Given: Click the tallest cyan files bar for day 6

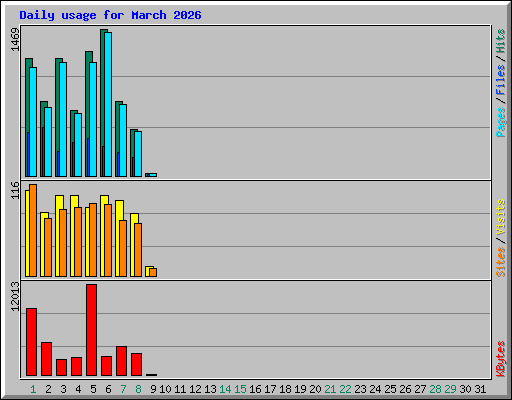Looking at the screenshot, I should click(x=108, y=104).
